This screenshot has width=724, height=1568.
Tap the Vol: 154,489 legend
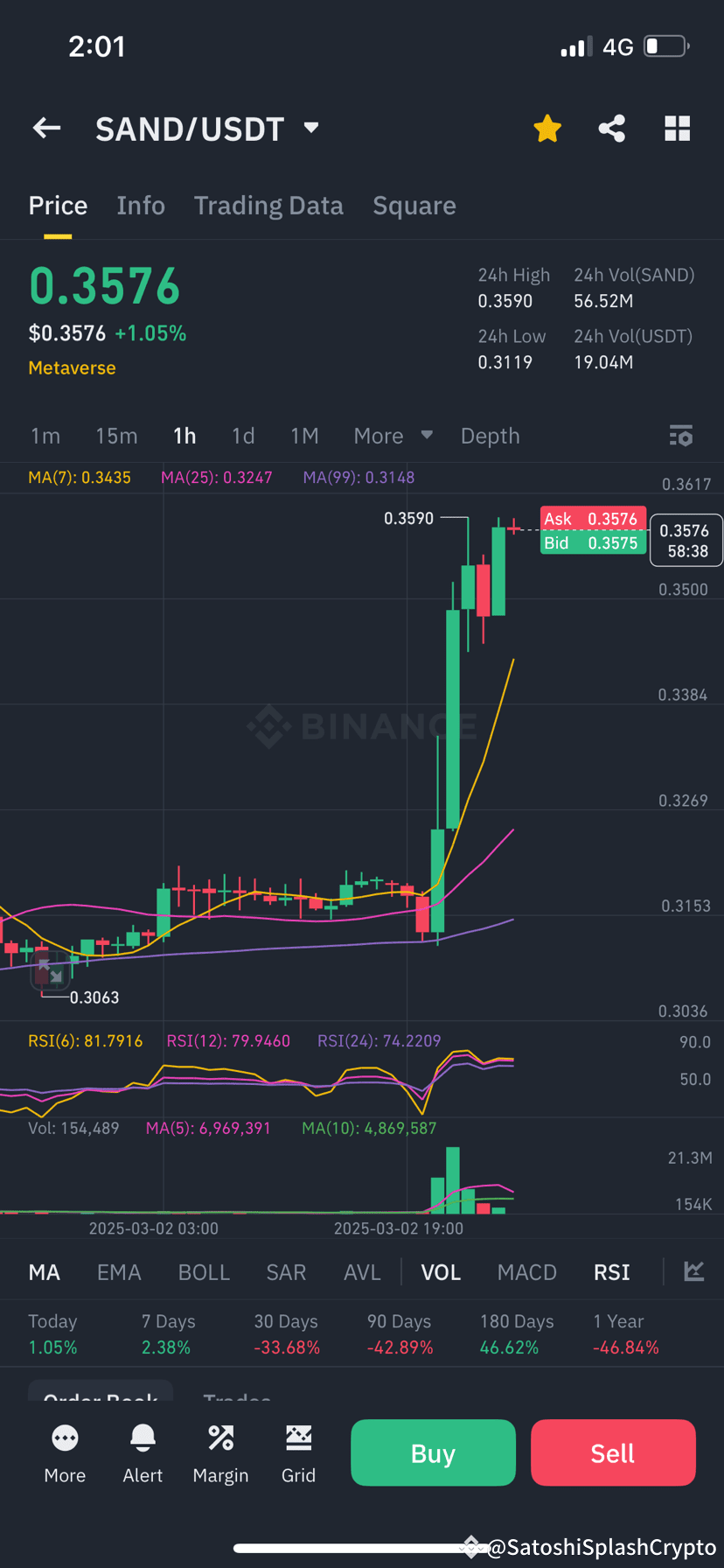[x=73, y=1129]
